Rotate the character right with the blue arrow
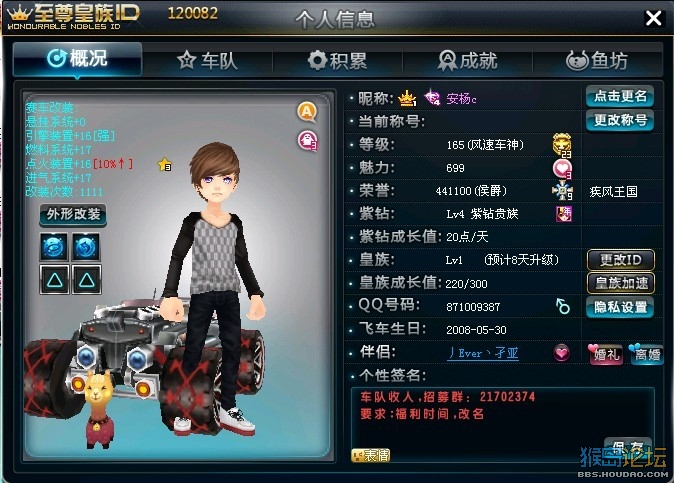Image resolution: width=674 pixels, height=483 pixels. pos(86,247)
